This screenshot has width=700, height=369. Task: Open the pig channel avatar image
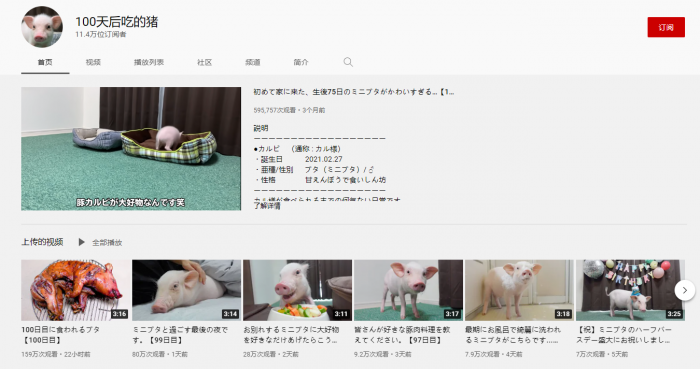point(42,27)
